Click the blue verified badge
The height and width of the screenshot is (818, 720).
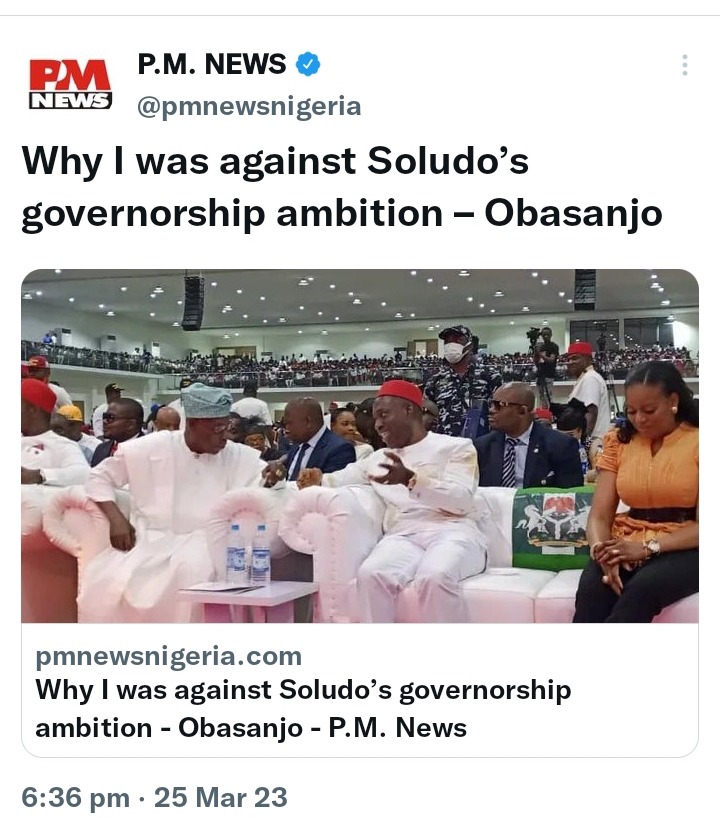(x=308, y=64)
